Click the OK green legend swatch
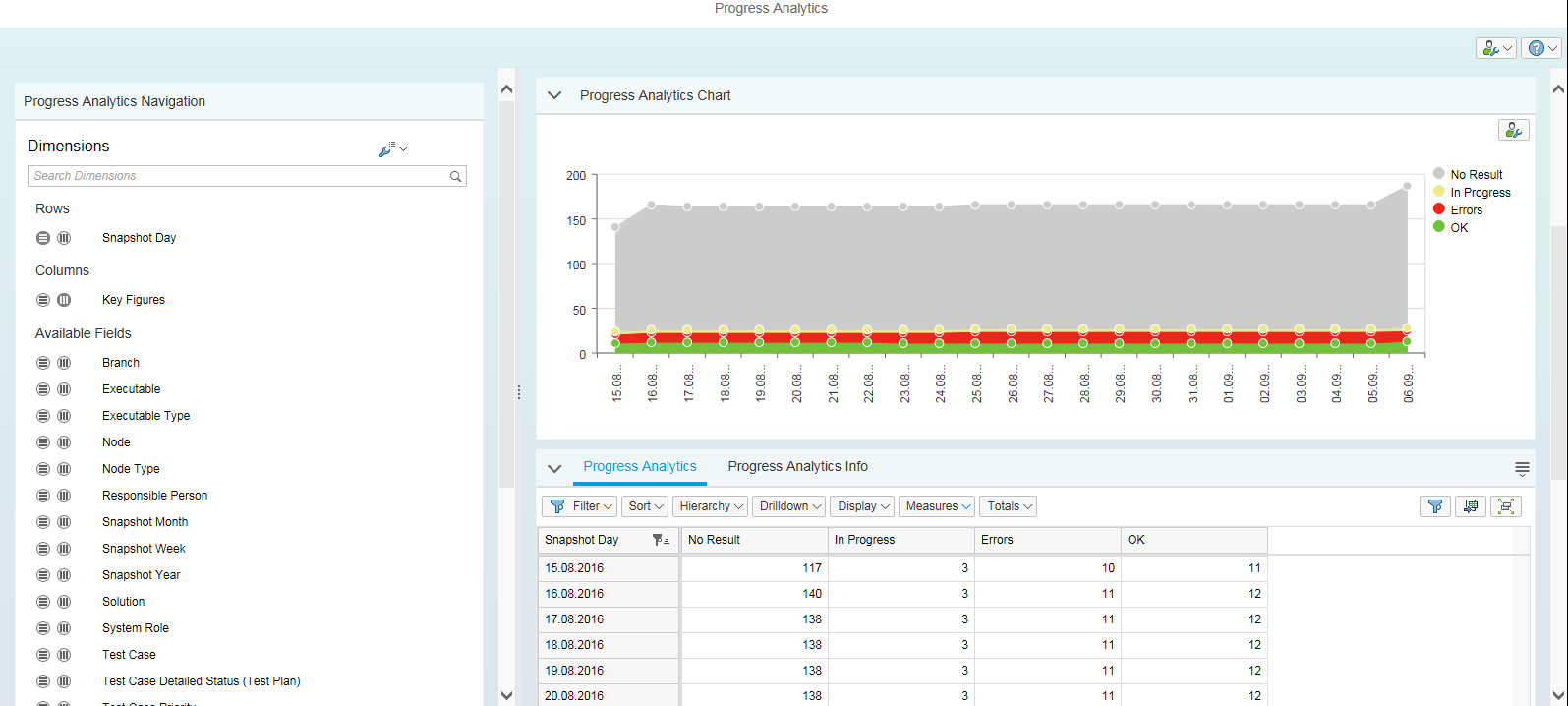 click(x=1439, y=227)
